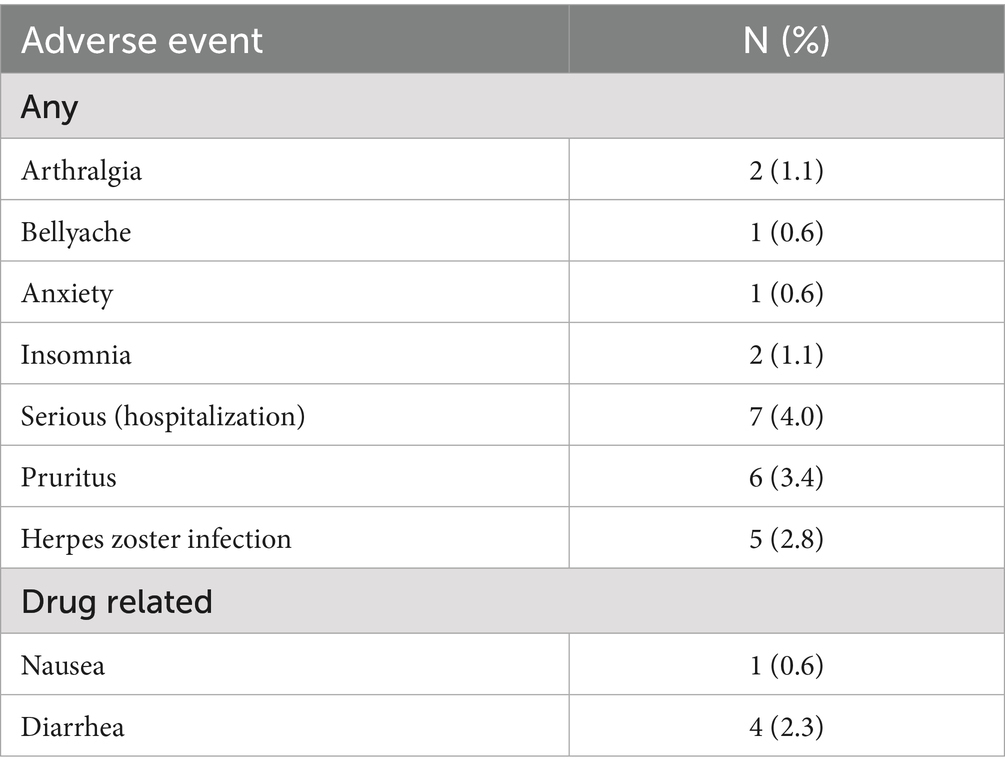Click the N (%) value for Arthralgia

coord(785,170)
